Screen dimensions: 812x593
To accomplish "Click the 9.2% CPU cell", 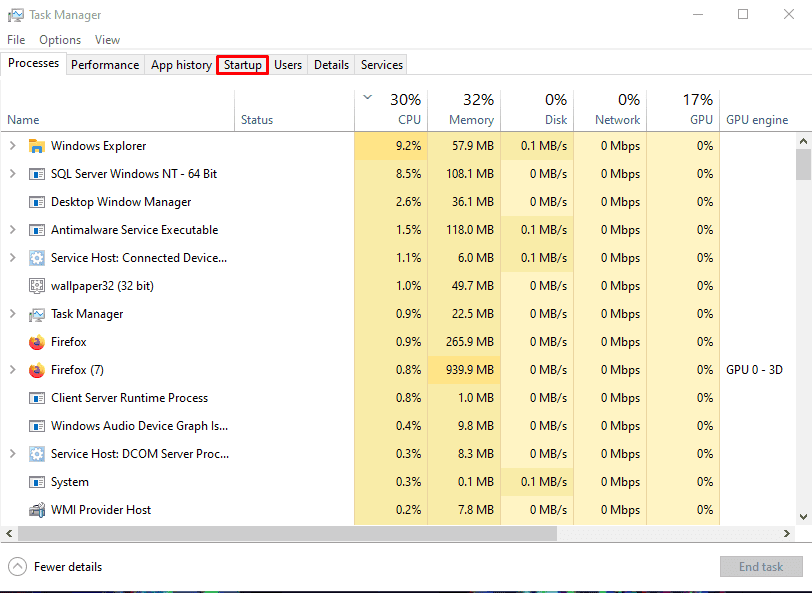I will coord(391,146).
